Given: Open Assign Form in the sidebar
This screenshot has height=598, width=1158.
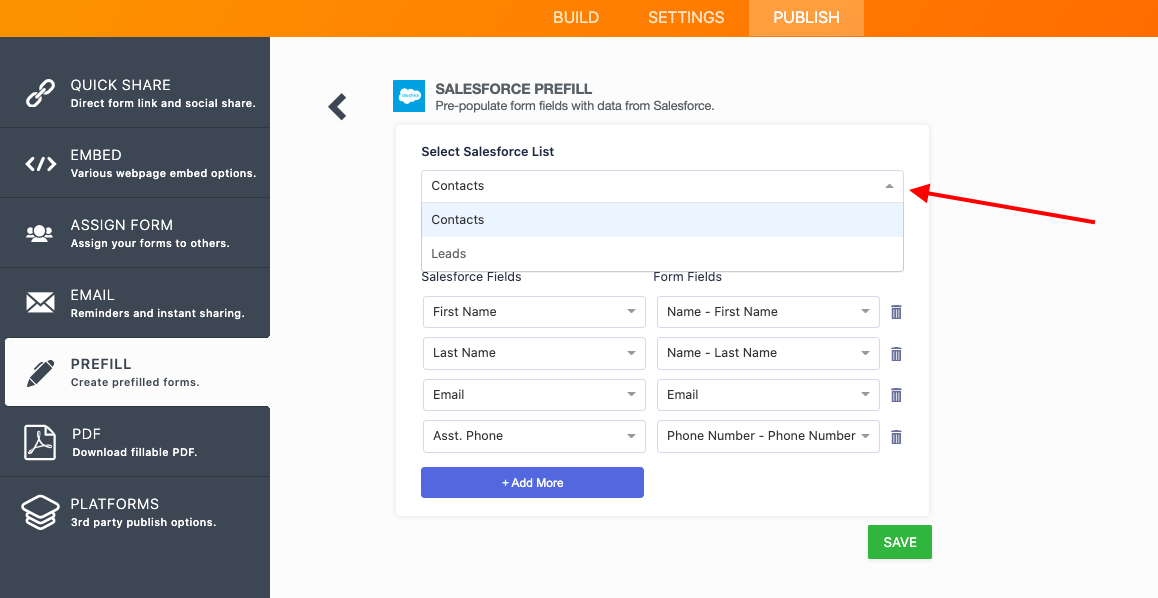Looking at the screenshot, I should point(135,233).
